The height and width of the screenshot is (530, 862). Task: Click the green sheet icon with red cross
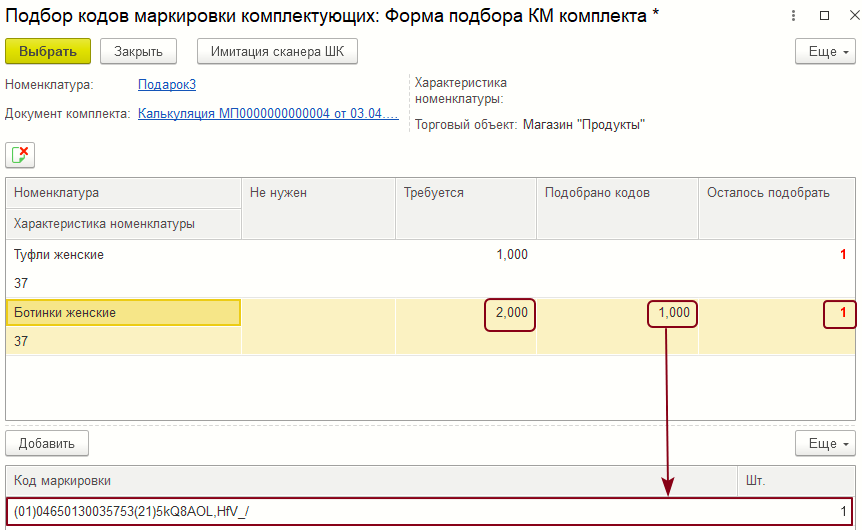[x=20, y=155]
